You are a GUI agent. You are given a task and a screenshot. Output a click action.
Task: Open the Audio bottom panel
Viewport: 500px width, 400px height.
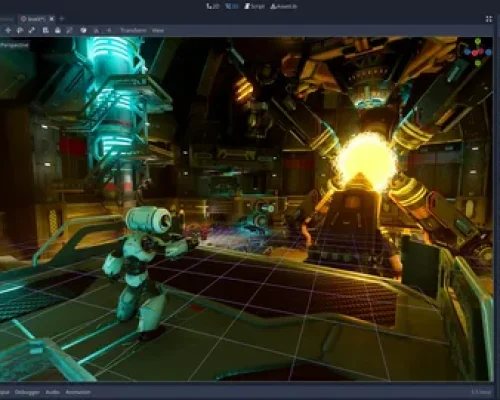pos(52,392)
